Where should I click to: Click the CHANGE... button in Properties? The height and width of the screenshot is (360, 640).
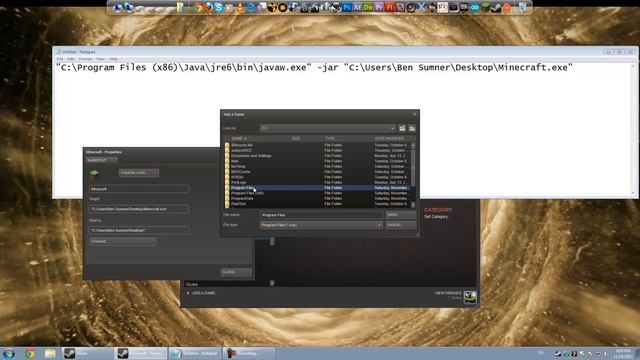122,241
